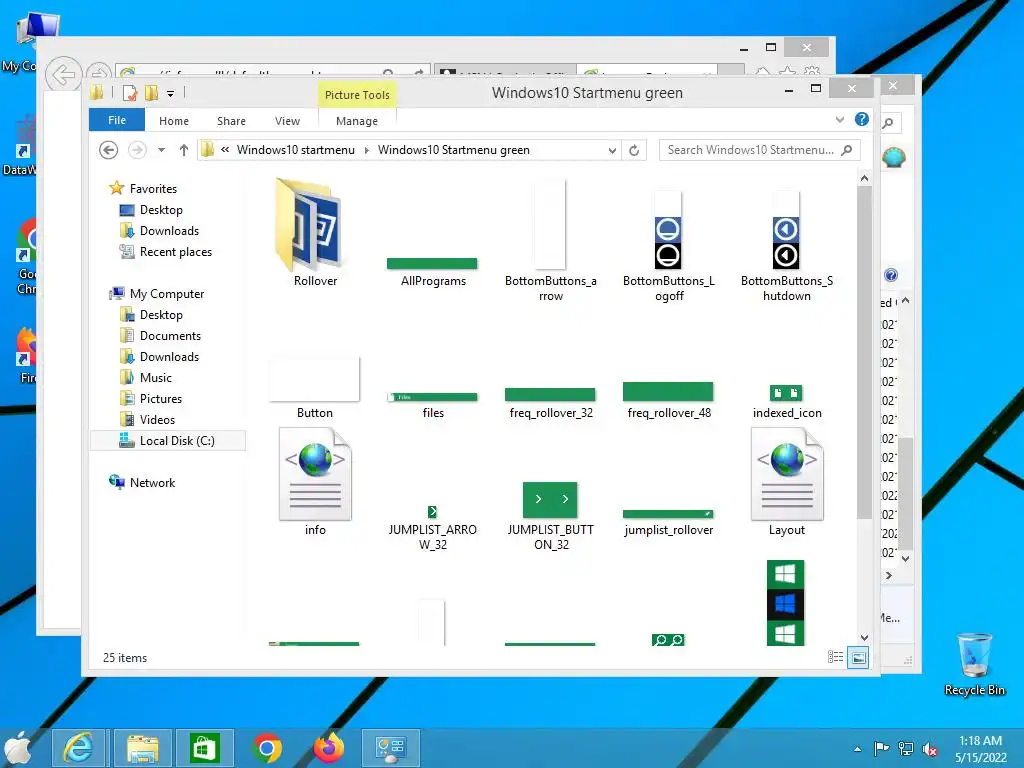1024x768 pixels.
Task: Select the freq_rollover_48 image
Action: (668, 391)
